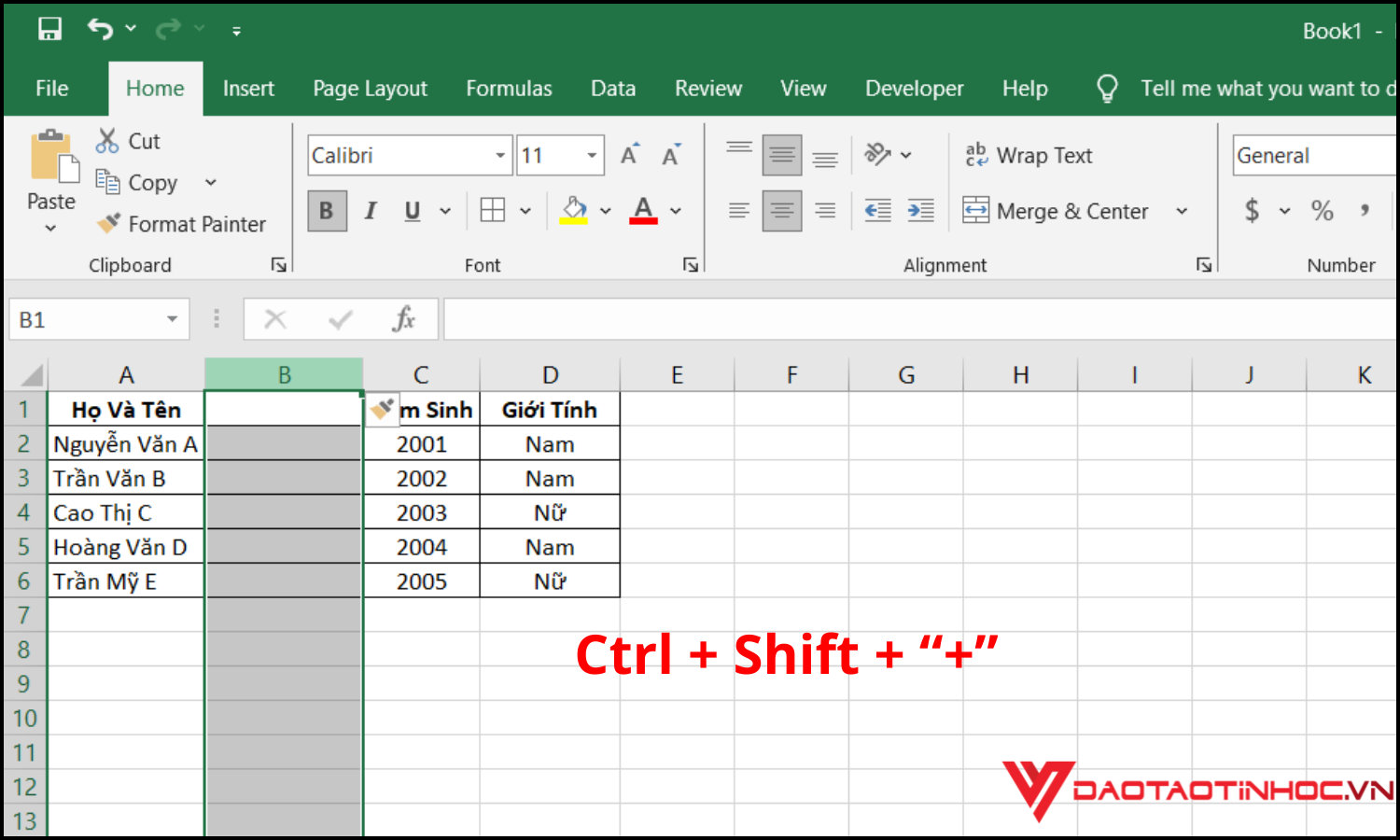Screen dimensions: 1400x840
Task: Open the font size dropdown
Action: pos(592,155)
